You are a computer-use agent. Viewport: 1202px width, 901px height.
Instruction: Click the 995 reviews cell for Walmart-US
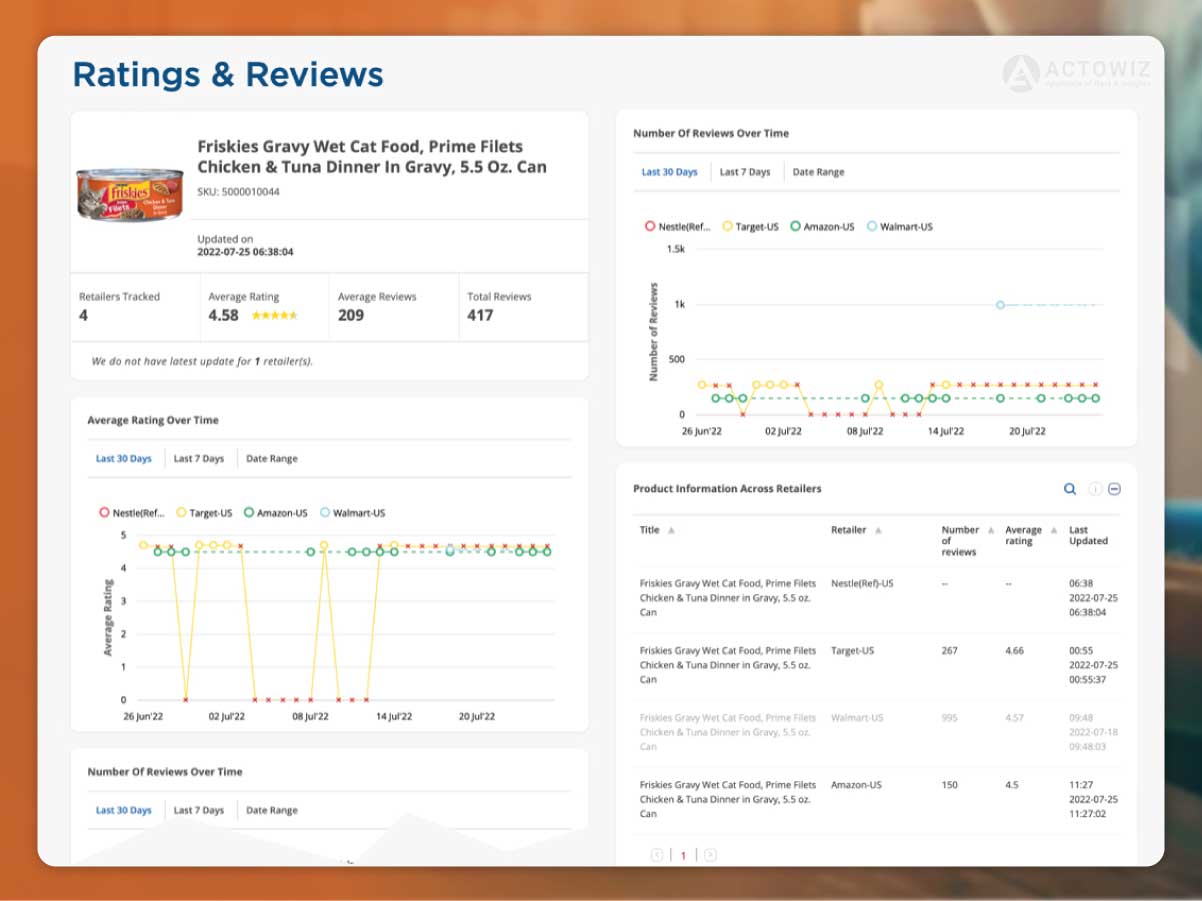pyautogui.click(x=950, y=718)
